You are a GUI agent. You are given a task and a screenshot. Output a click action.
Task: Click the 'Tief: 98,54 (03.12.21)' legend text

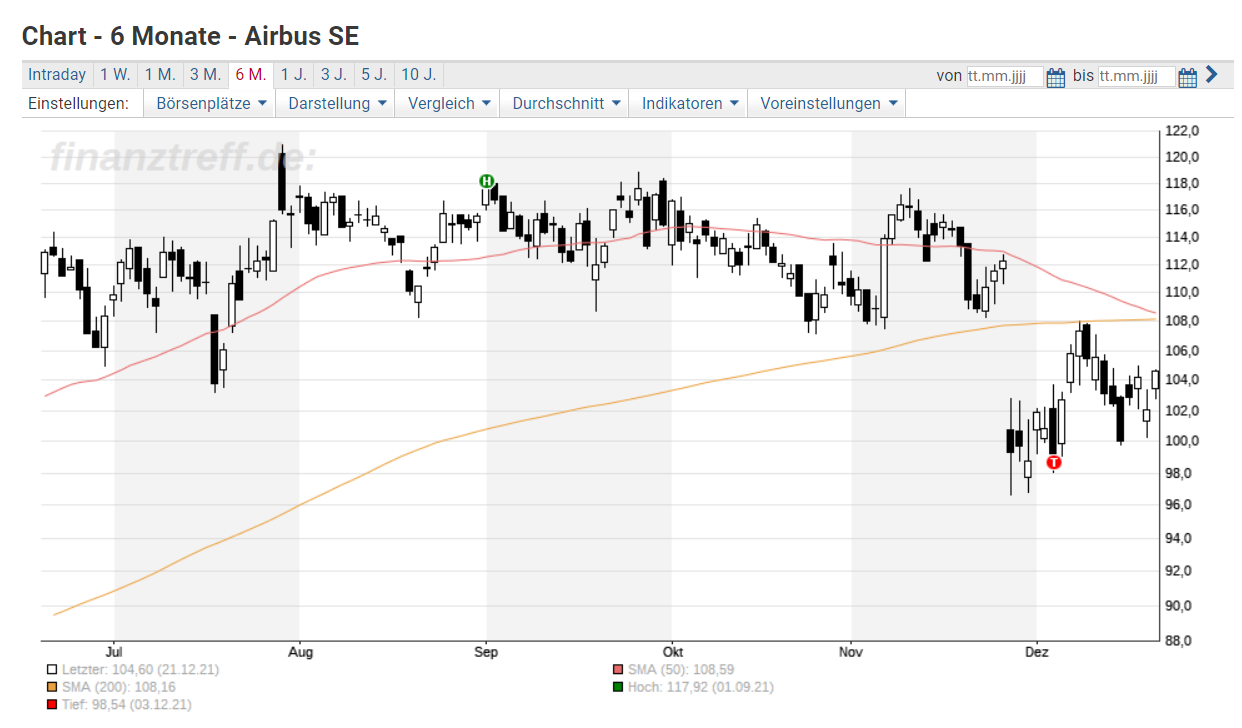tap(127, 705)
